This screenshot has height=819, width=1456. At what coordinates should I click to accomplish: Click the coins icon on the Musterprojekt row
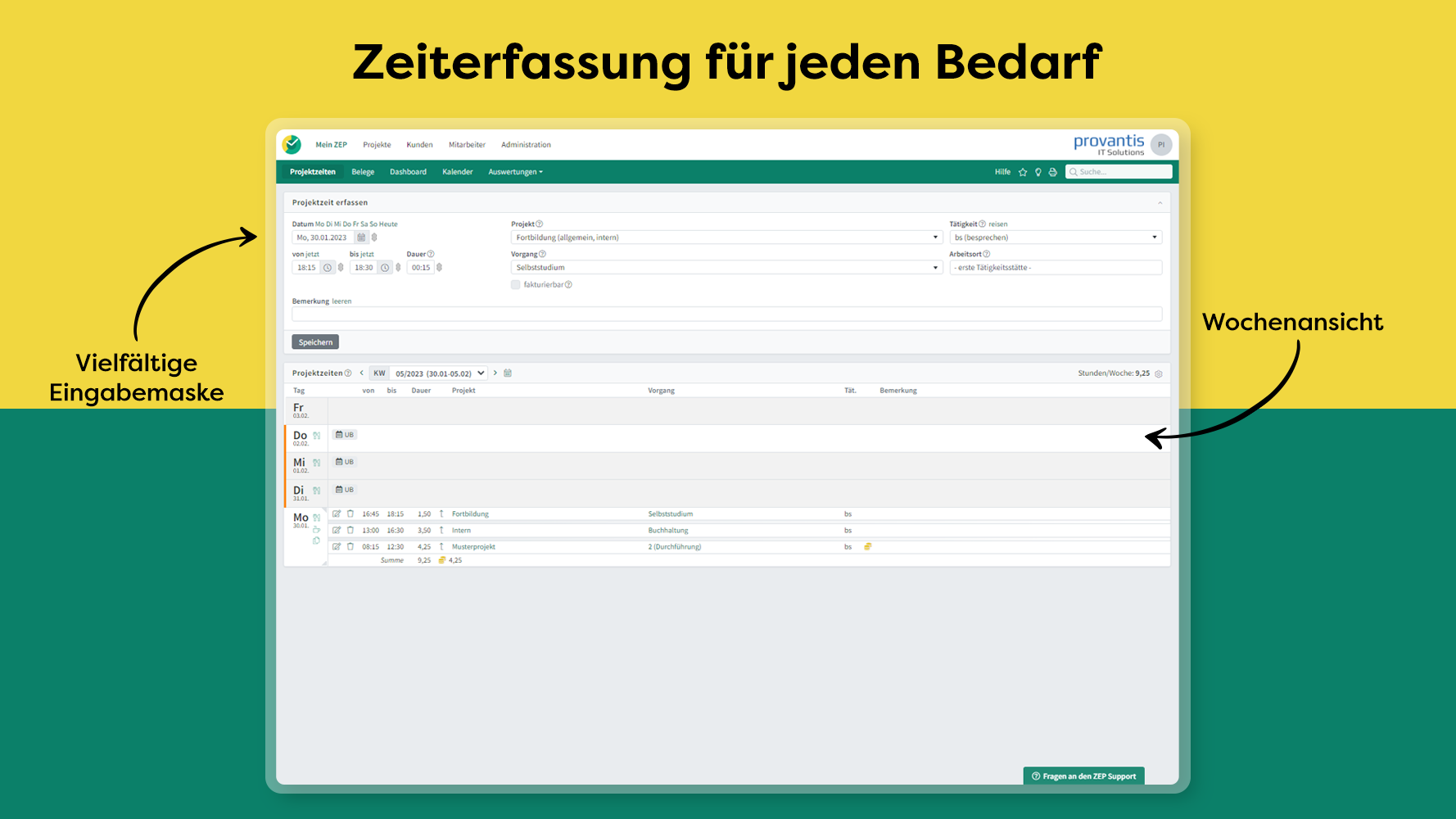tap(868, 546)
